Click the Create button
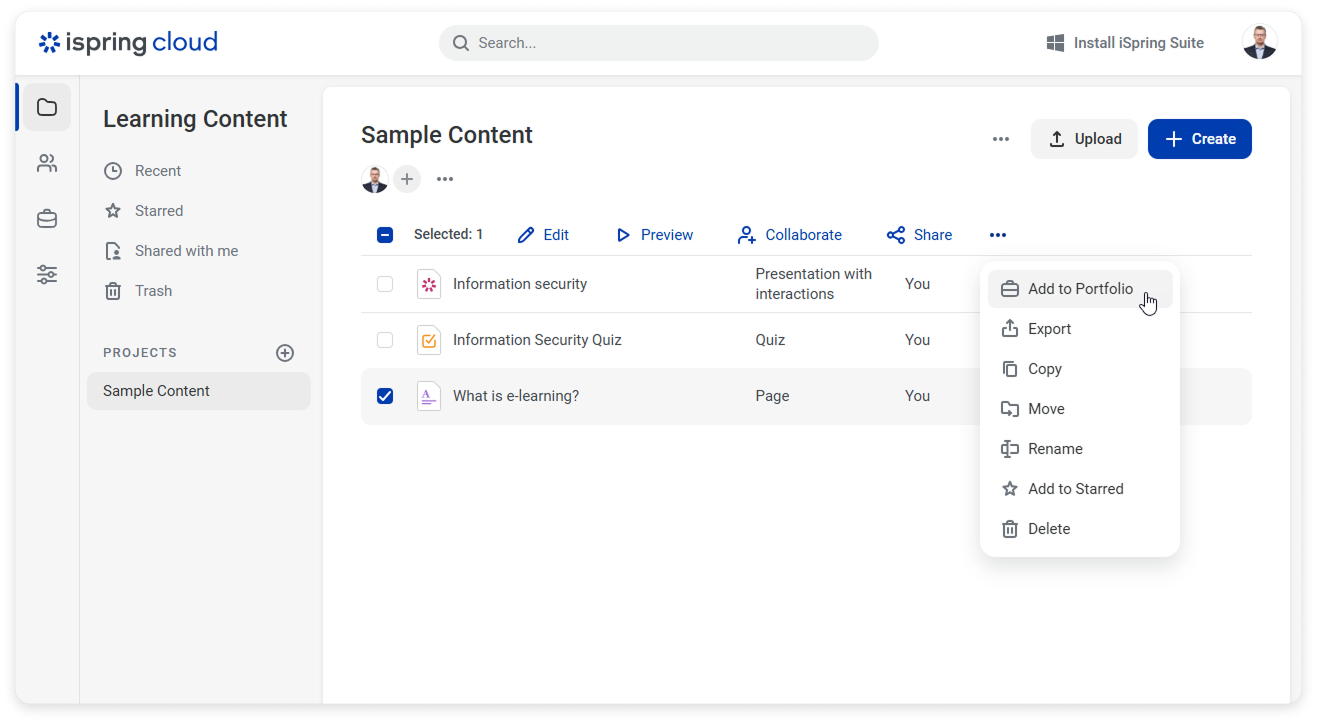1317x723 pixels. tap(1199, 139)
